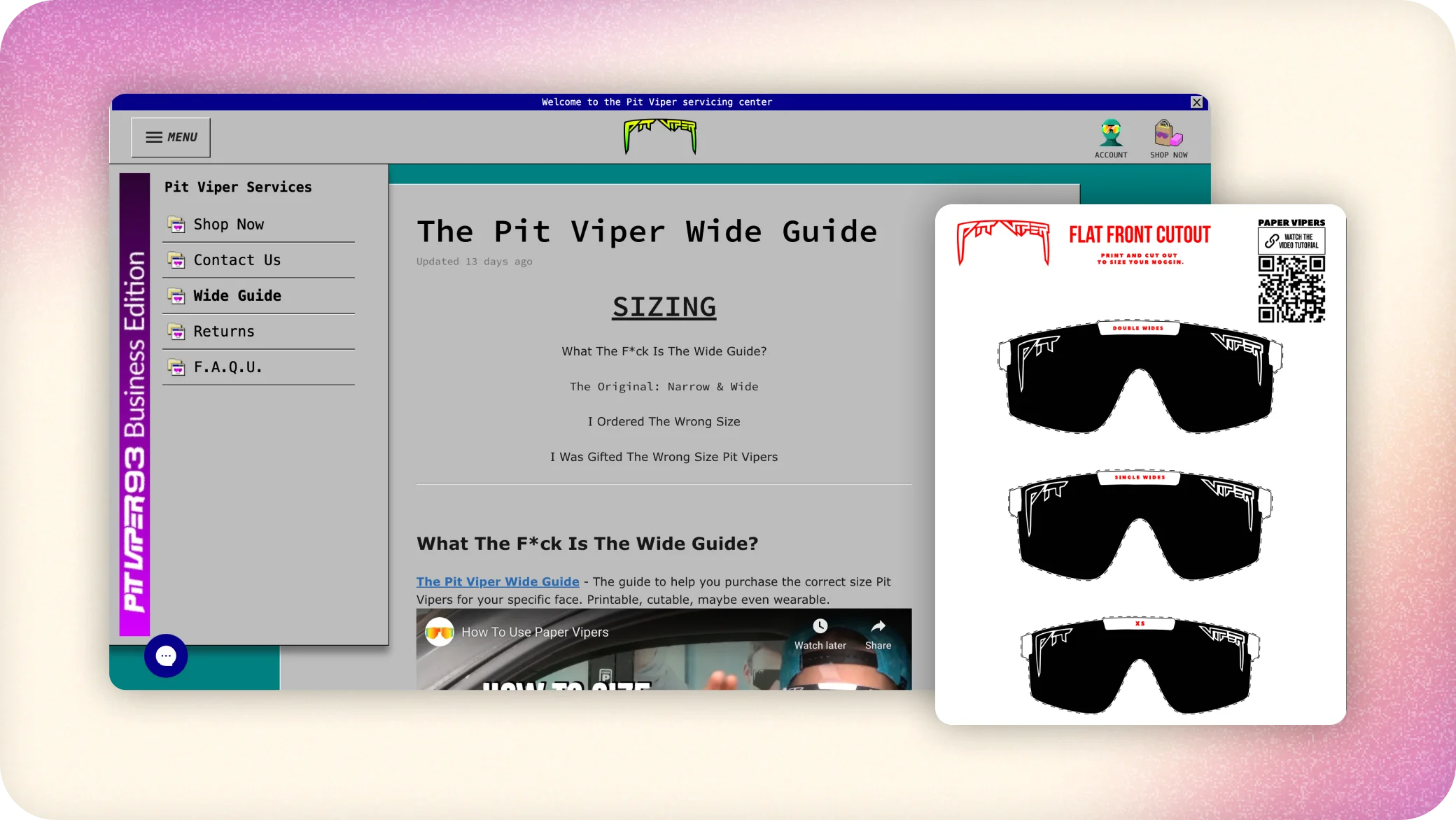Click the Pit Viper logo in header

(660, 136)
